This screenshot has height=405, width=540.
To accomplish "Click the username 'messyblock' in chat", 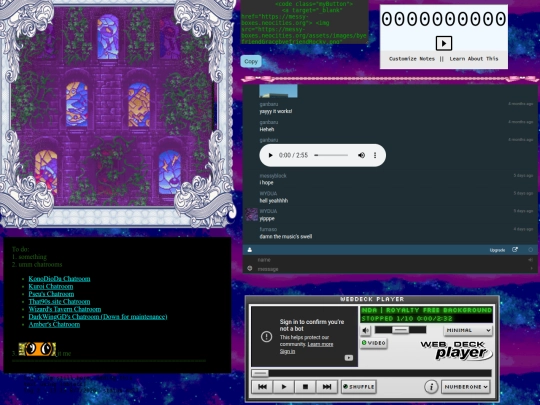I will [x=273, y=176].
